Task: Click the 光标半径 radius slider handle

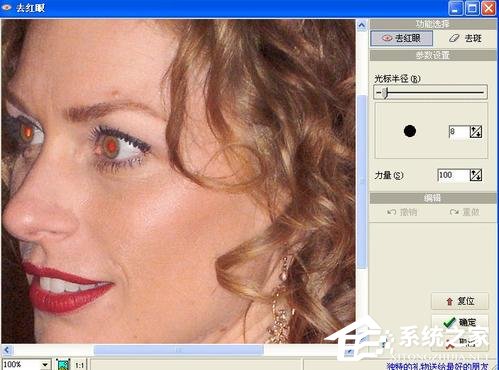Action: pos(385,93)
